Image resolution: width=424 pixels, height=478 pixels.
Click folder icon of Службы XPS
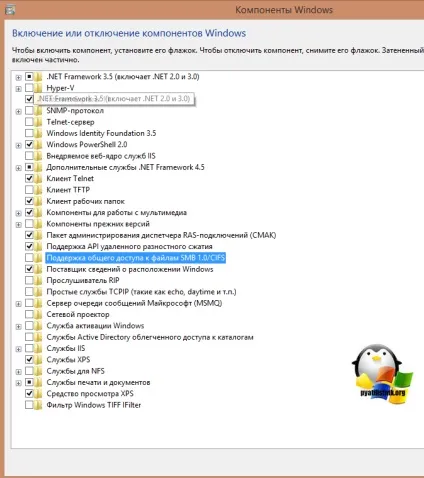(38, 360)
